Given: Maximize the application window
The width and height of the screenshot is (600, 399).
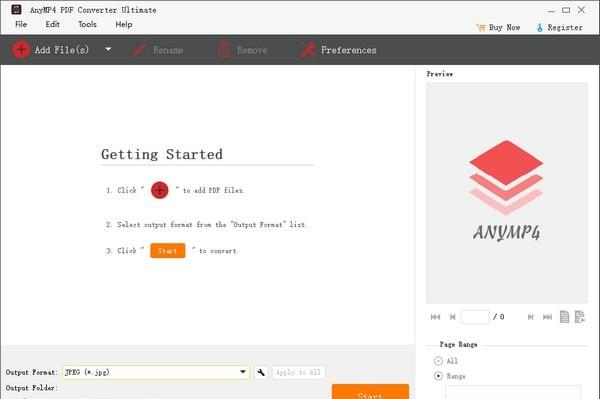Looking at the screenshot, I should click(x=566, y=10).
